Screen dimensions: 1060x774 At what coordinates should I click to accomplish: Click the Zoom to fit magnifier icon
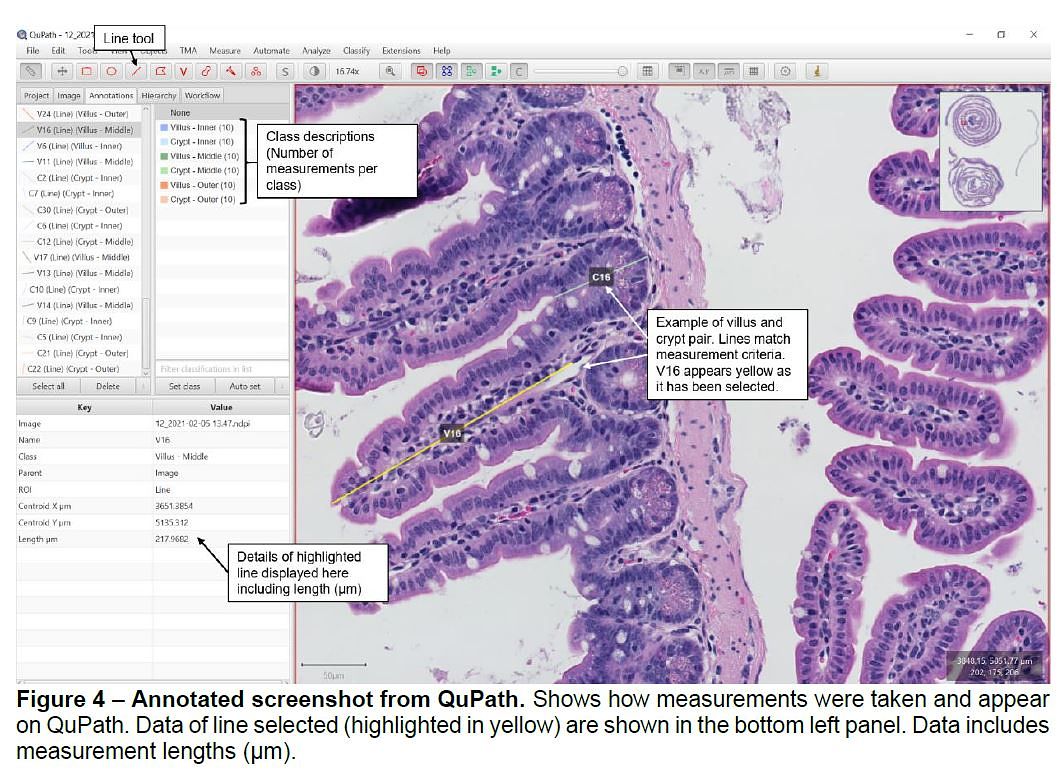coord(391,71)
